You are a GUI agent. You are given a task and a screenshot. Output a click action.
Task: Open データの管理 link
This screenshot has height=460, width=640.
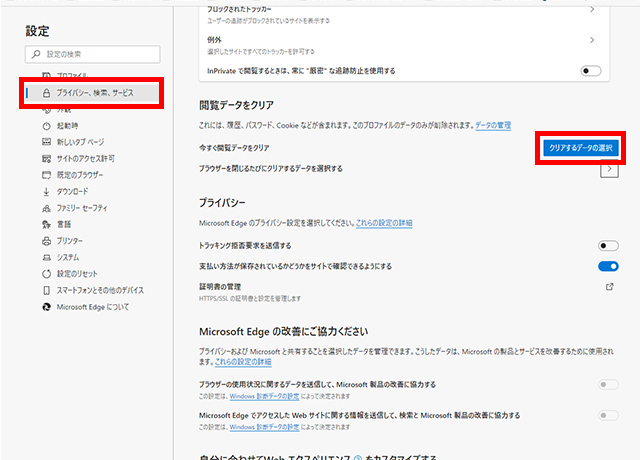[493, 125]
